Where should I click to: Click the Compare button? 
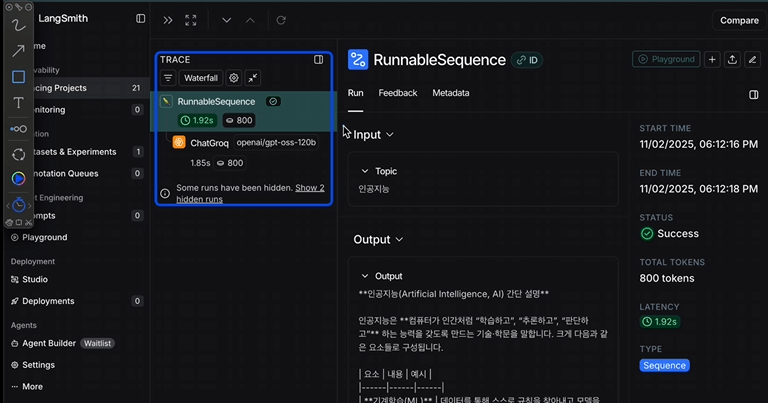pos(739,21)
